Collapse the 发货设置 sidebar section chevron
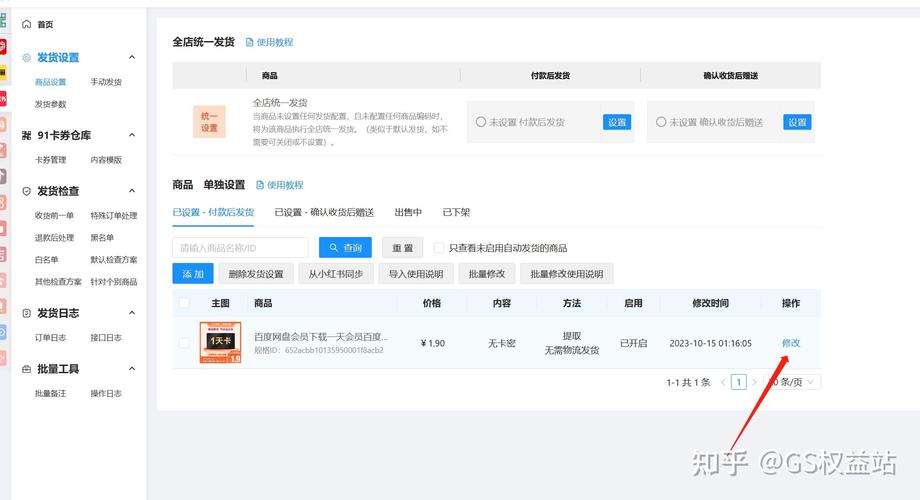The height and width of the screenshot is (500, 920). [132, 58]
